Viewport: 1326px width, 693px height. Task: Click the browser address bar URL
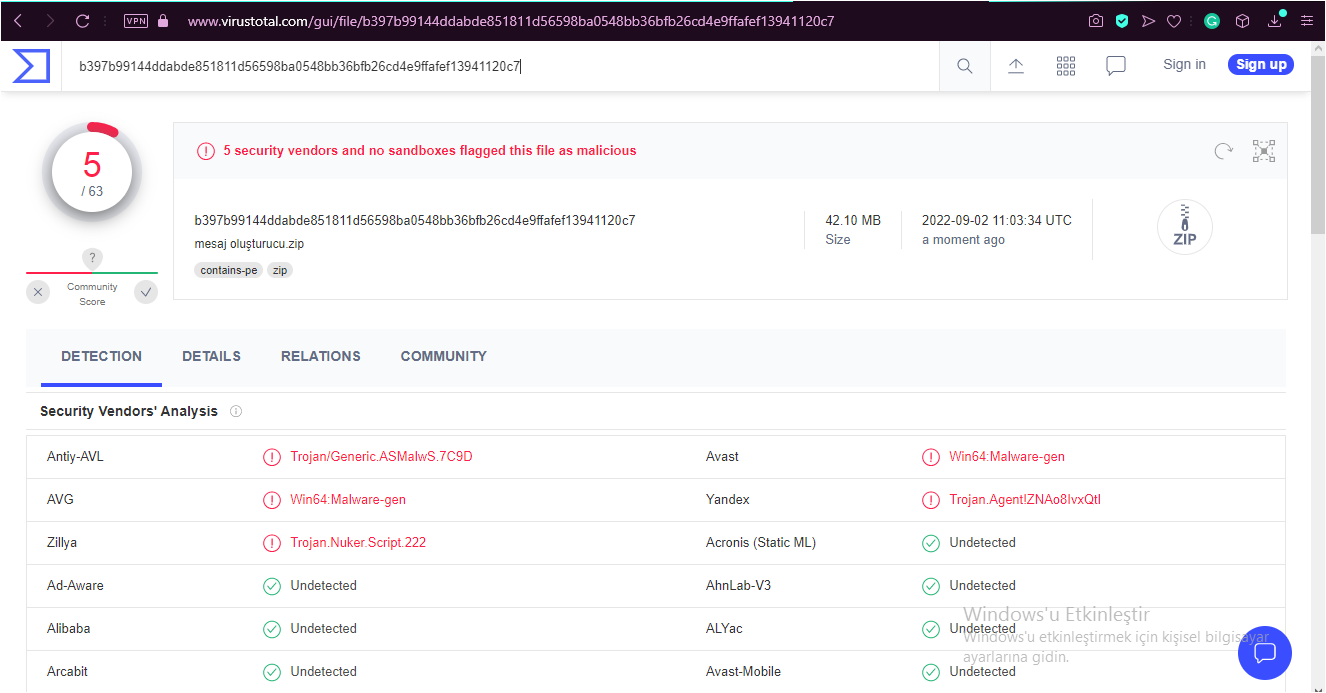click(x=511, y=20)
